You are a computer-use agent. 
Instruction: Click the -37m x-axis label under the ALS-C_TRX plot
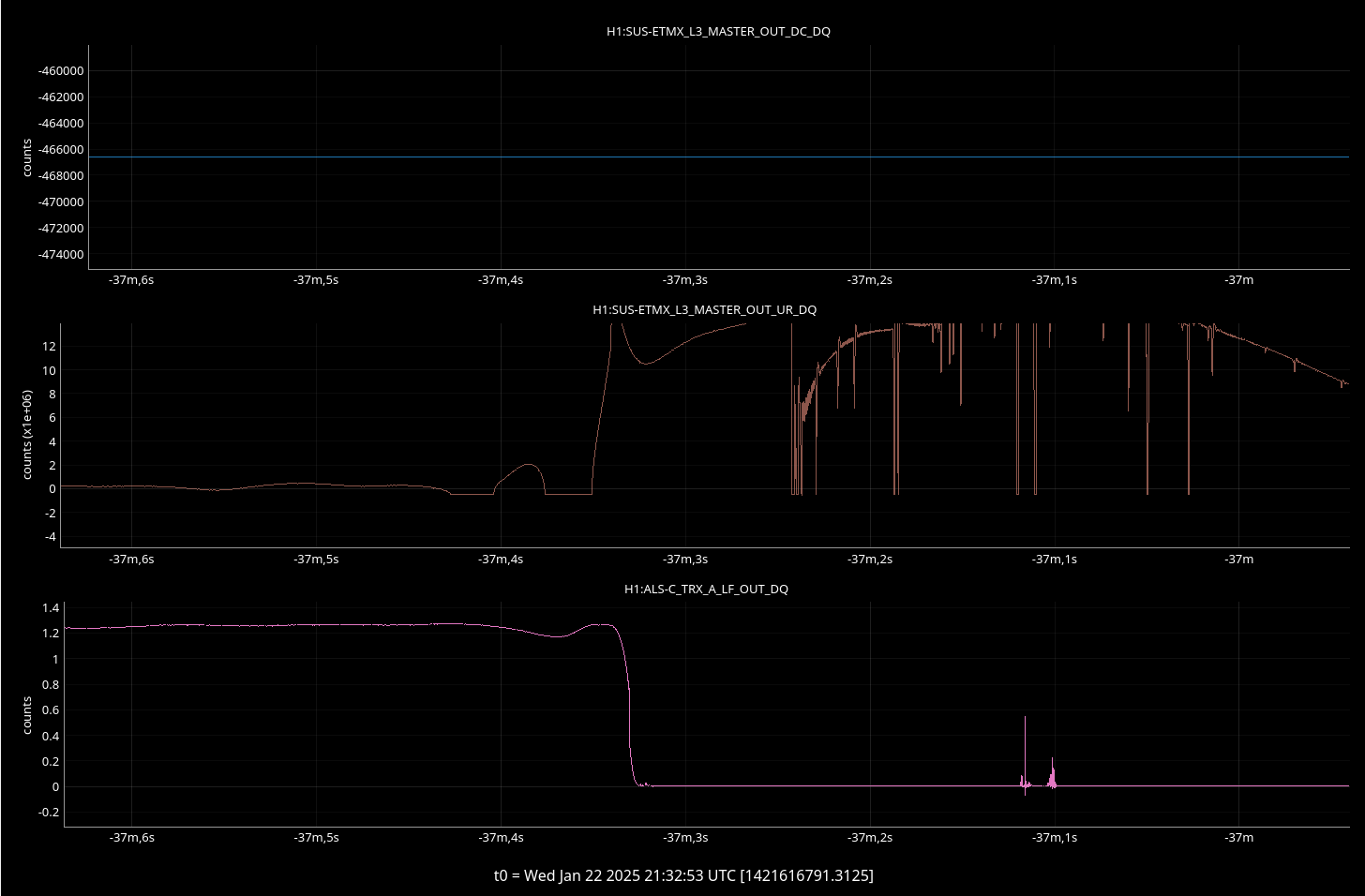click(x=1239, y=837)
